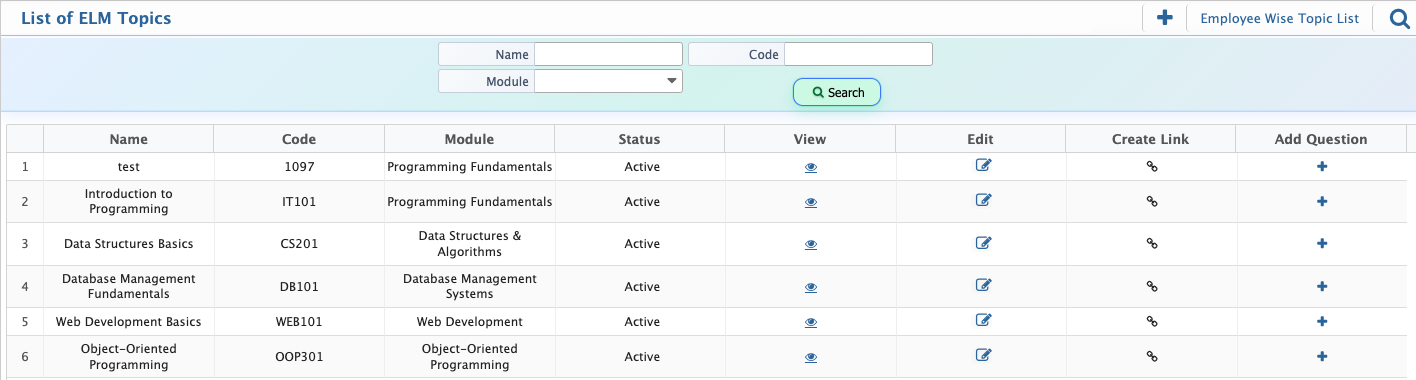The image size is (1416, 380).
Task: Add question to Object-Oriented Programming
Action: coord(1322,356)
